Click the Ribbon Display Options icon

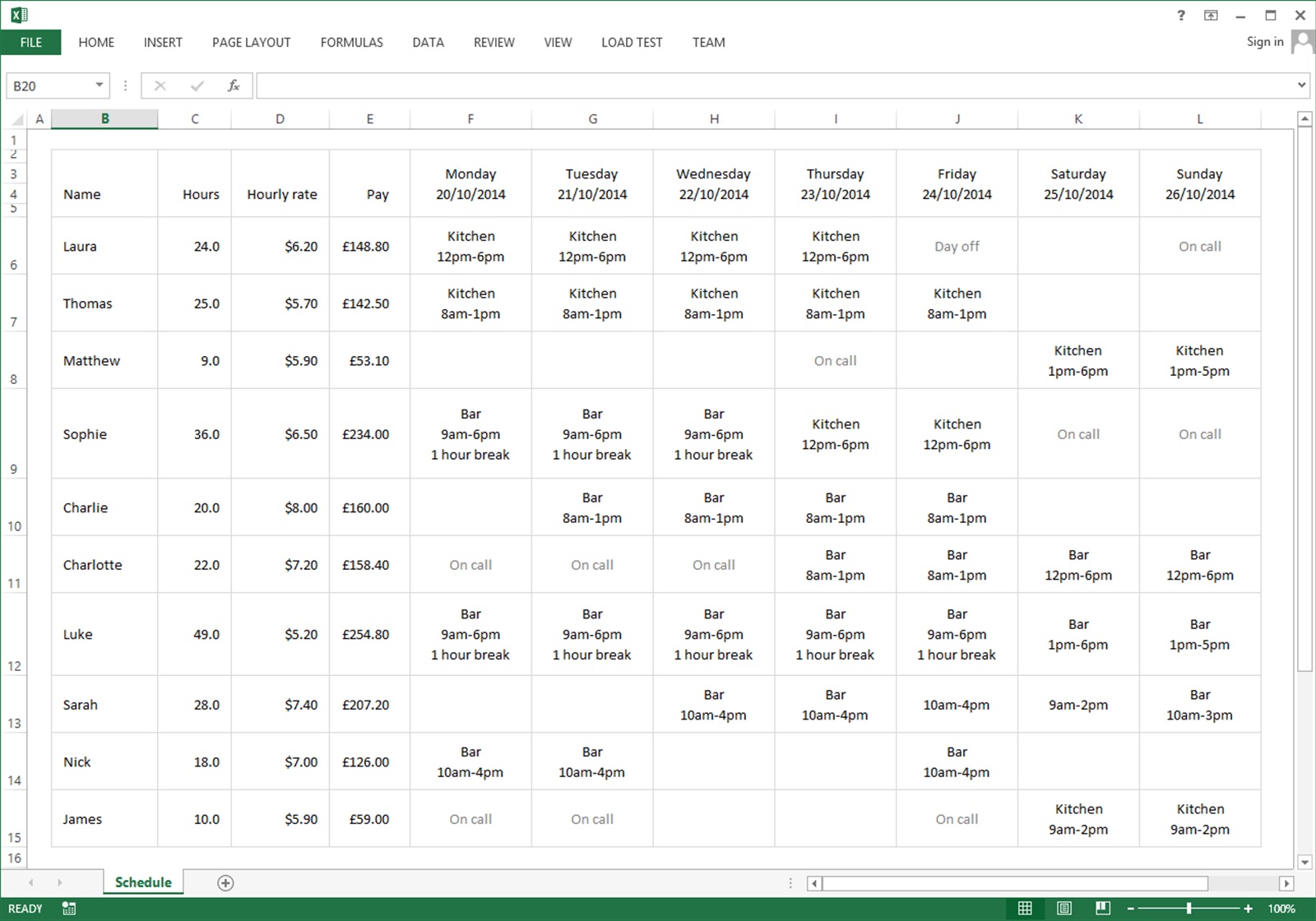[1210, 15]
